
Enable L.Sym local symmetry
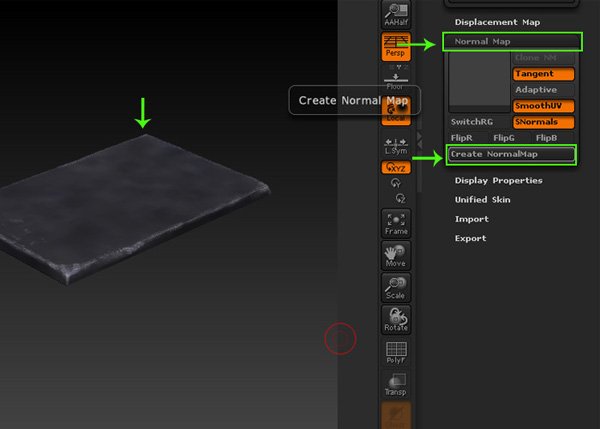(396, 146)
